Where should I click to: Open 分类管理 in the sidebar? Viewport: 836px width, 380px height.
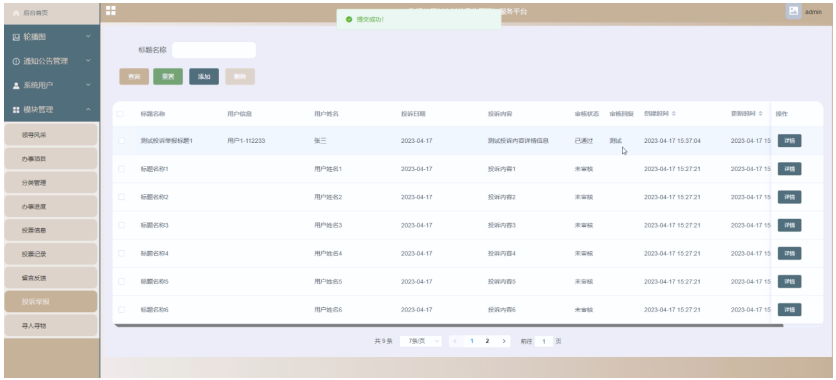pyautogui.click(x=51, y=183)
